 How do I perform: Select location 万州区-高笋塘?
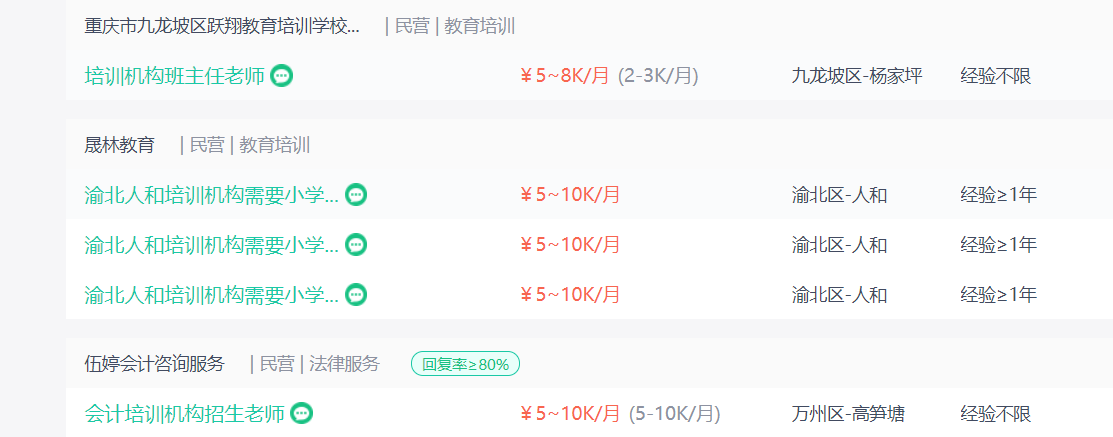[x=848, y=413]
